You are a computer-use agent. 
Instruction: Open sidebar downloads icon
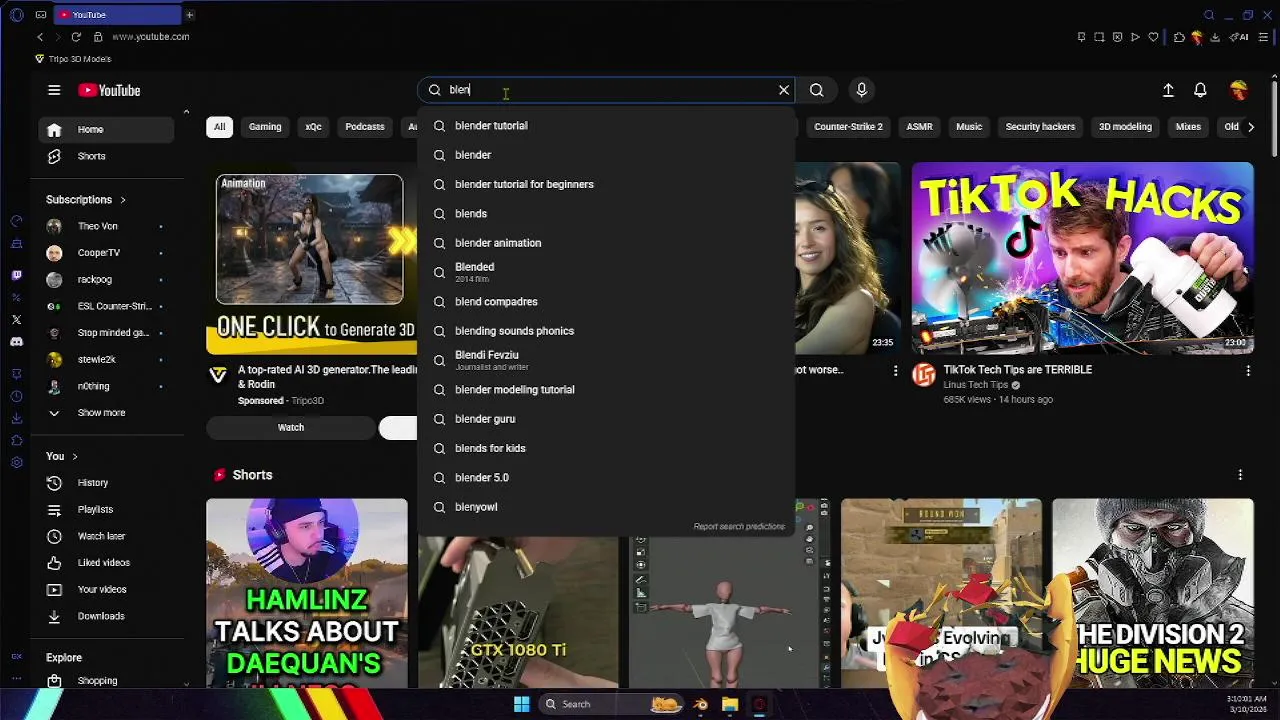click(x=16, y=419)
